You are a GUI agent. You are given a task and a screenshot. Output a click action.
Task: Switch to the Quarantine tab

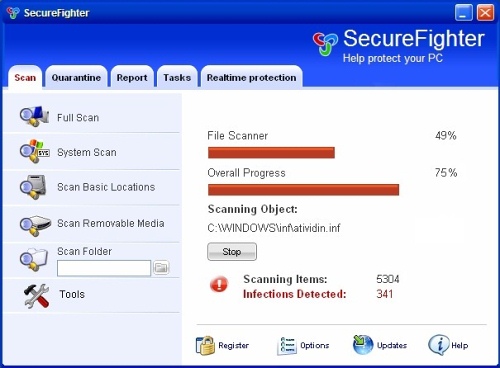coord(76,78)
